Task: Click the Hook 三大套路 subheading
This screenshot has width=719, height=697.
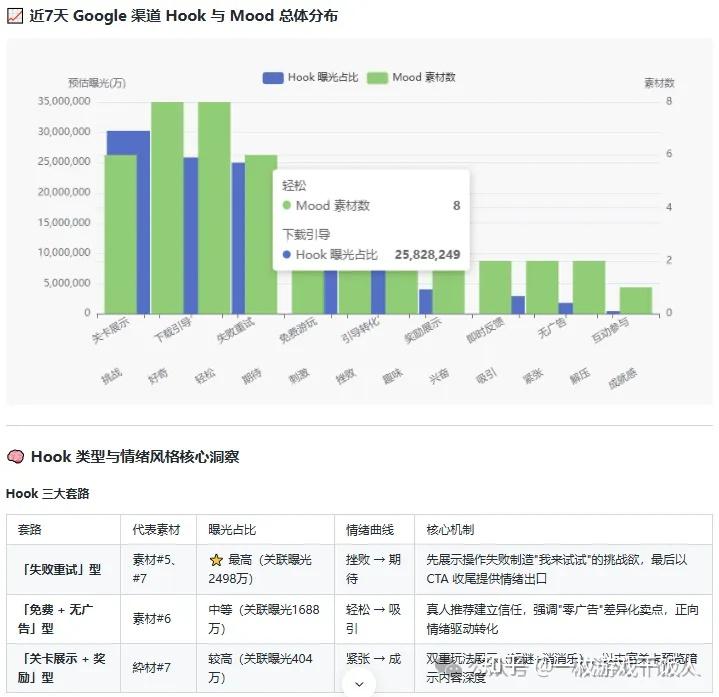Action: coord(48,494)
